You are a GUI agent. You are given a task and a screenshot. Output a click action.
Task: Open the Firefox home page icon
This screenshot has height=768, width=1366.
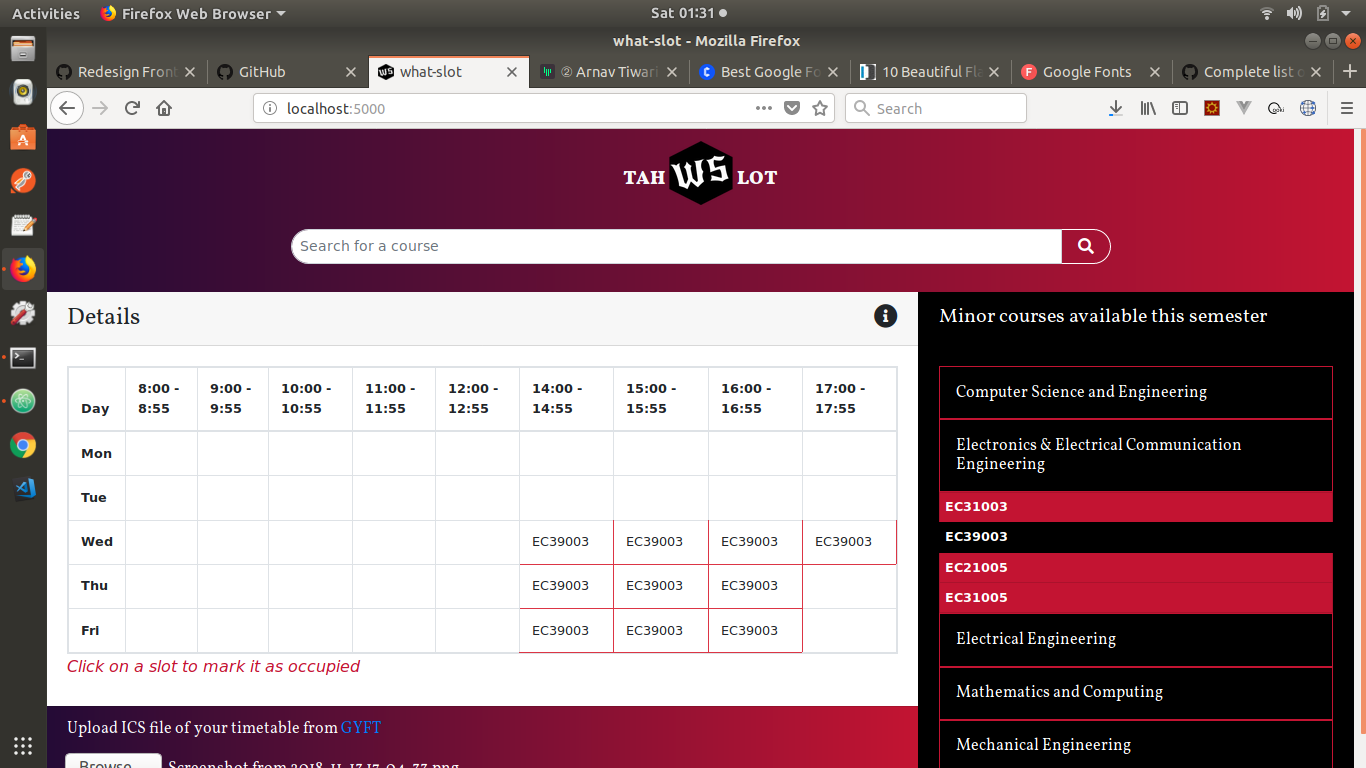164,108
